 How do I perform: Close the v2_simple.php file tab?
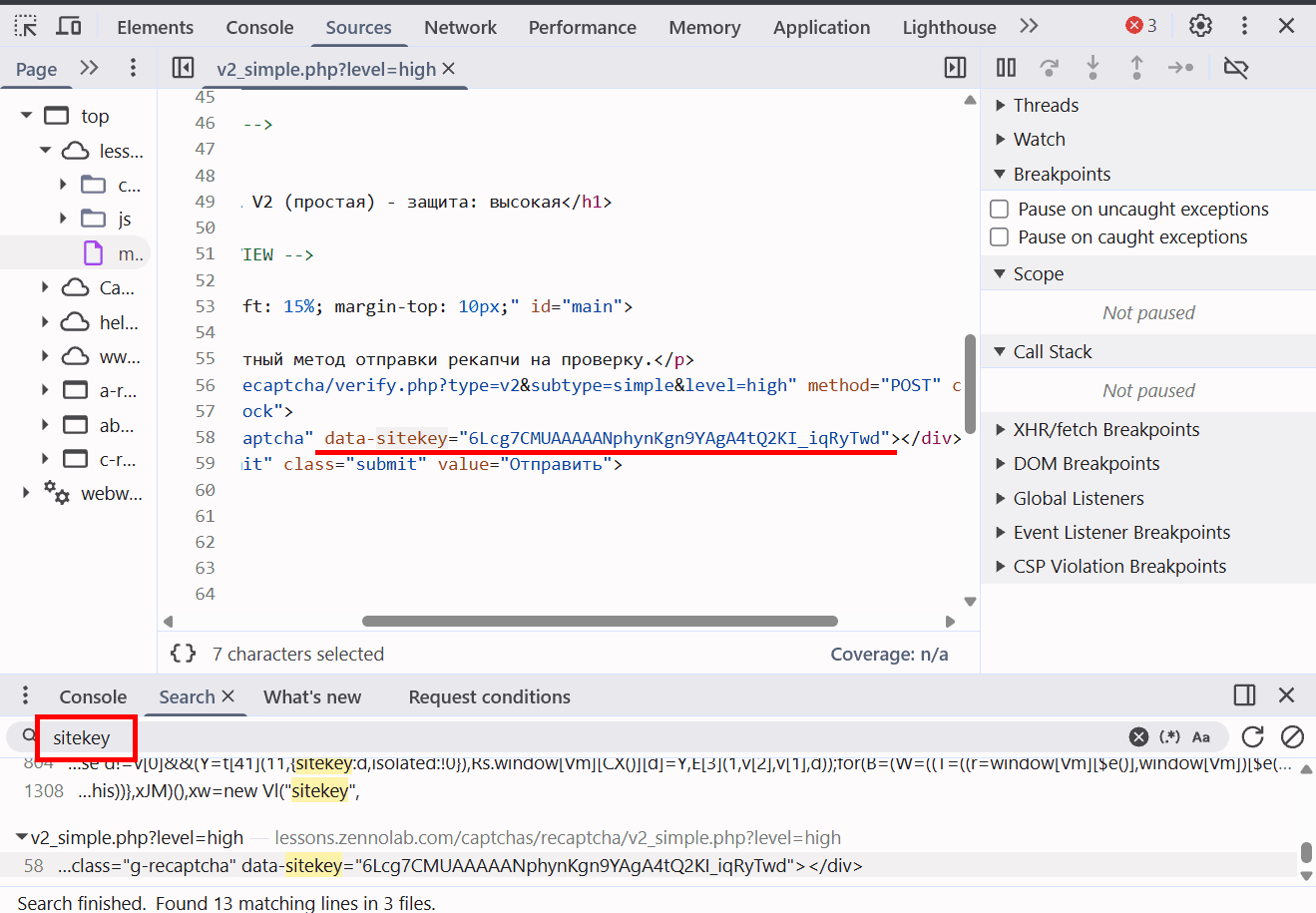(449, 68)
